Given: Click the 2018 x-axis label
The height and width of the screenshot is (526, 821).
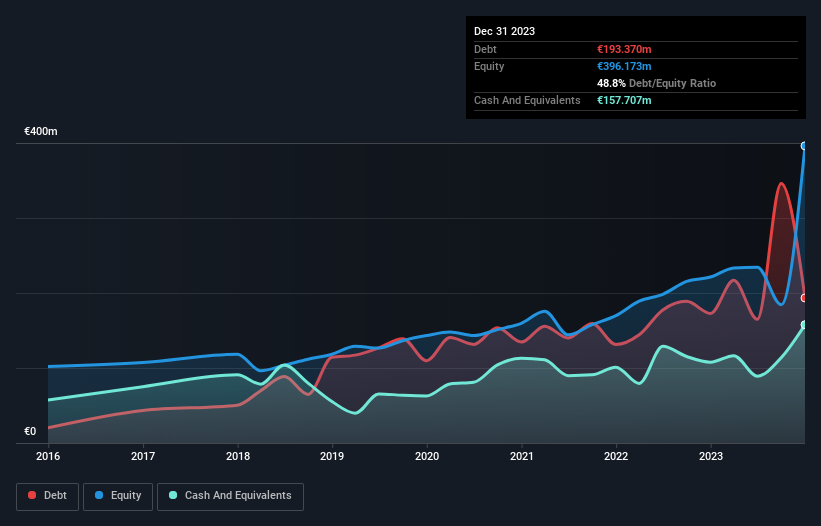Looking at the screenshot, I should [x=238, y=456].
